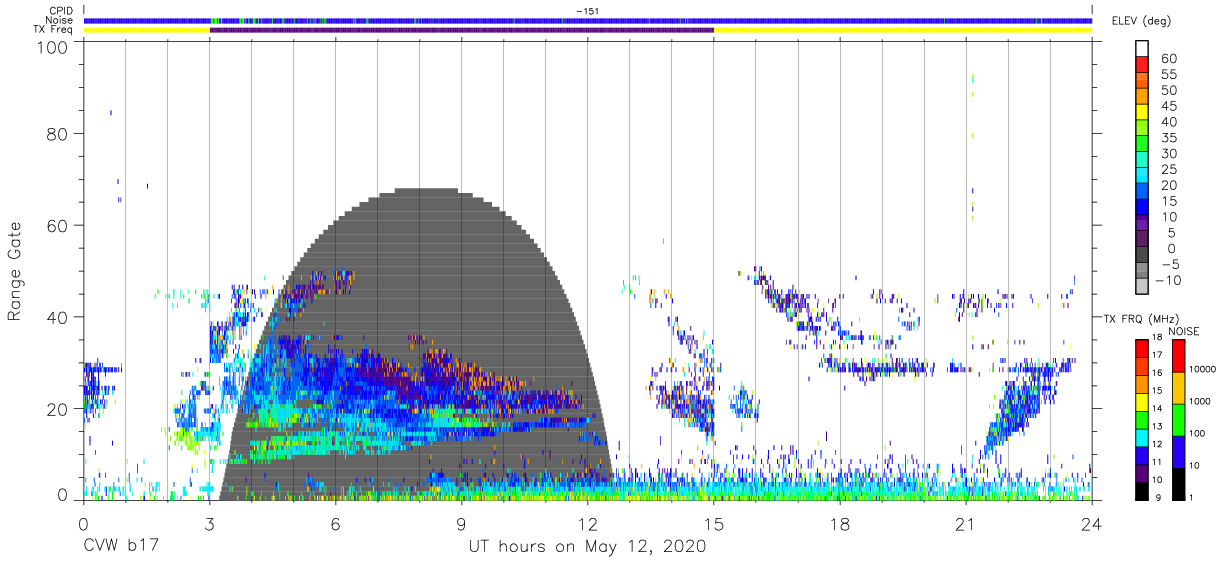Click NOISE legend label 10000

(x=1202, y=371)
